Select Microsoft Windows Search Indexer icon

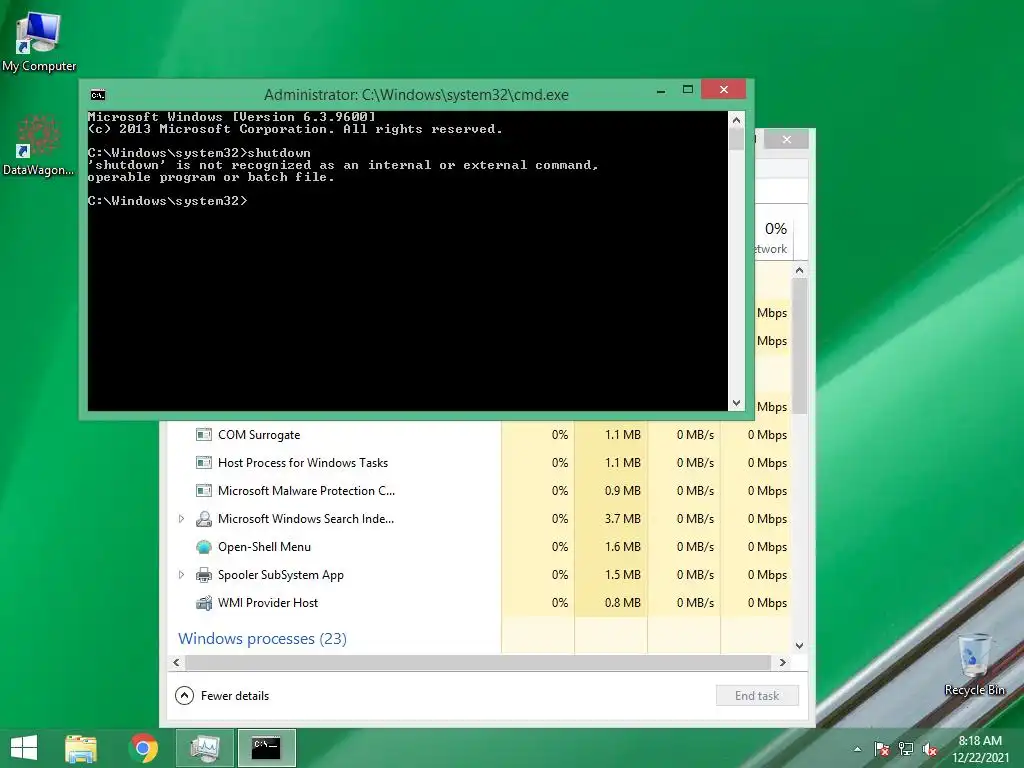pos(204,519)
